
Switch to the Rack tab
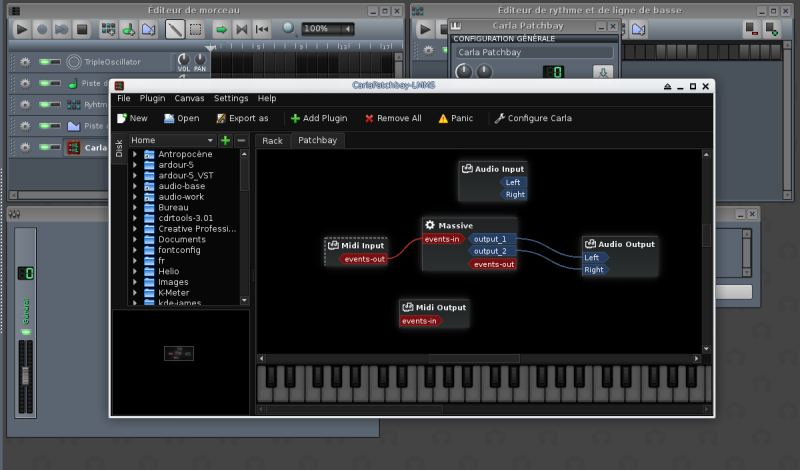tap(272, 141)
